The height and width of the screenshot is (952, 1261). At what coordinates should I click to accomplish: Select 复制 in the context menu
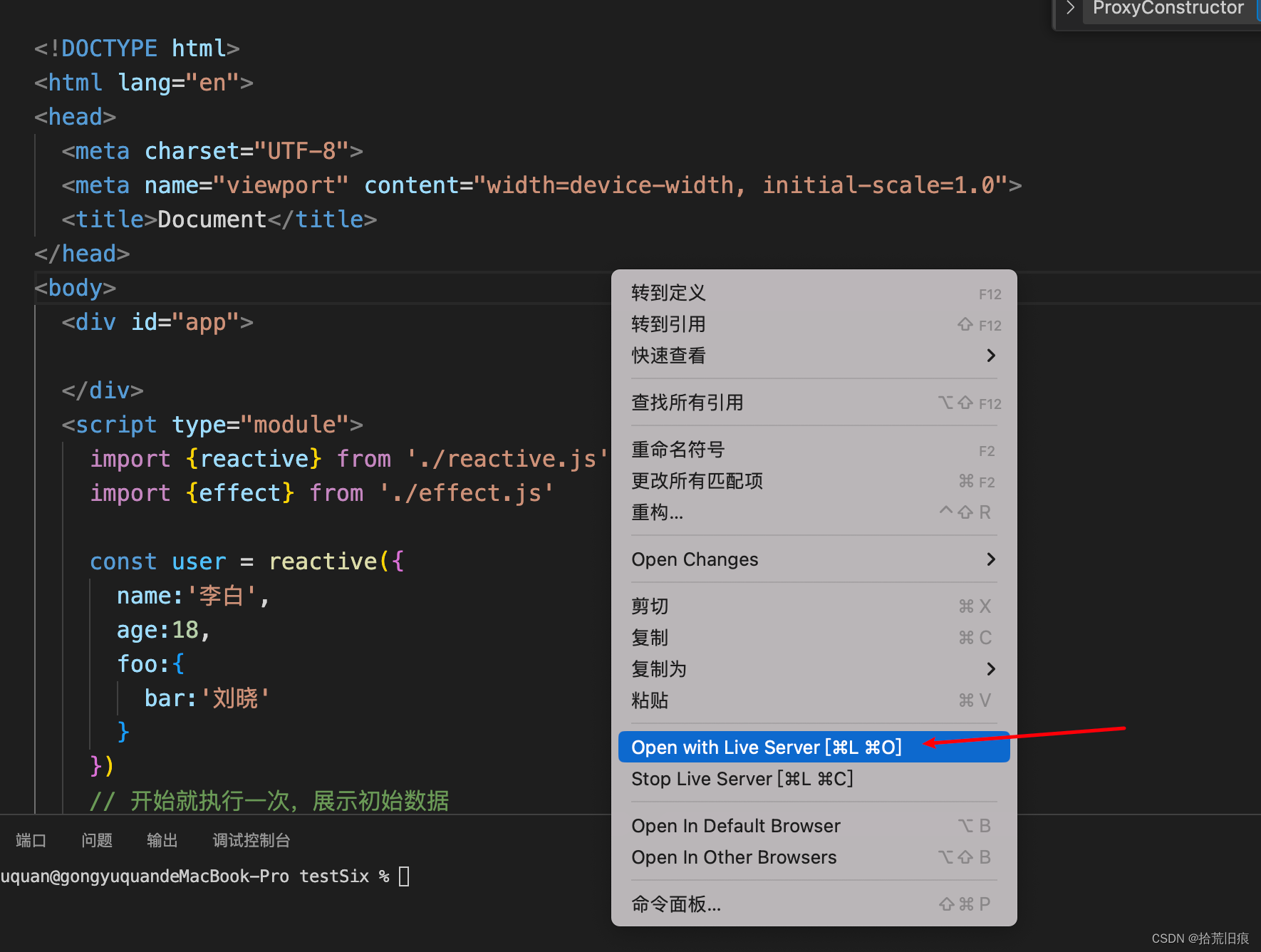[814, 638]
